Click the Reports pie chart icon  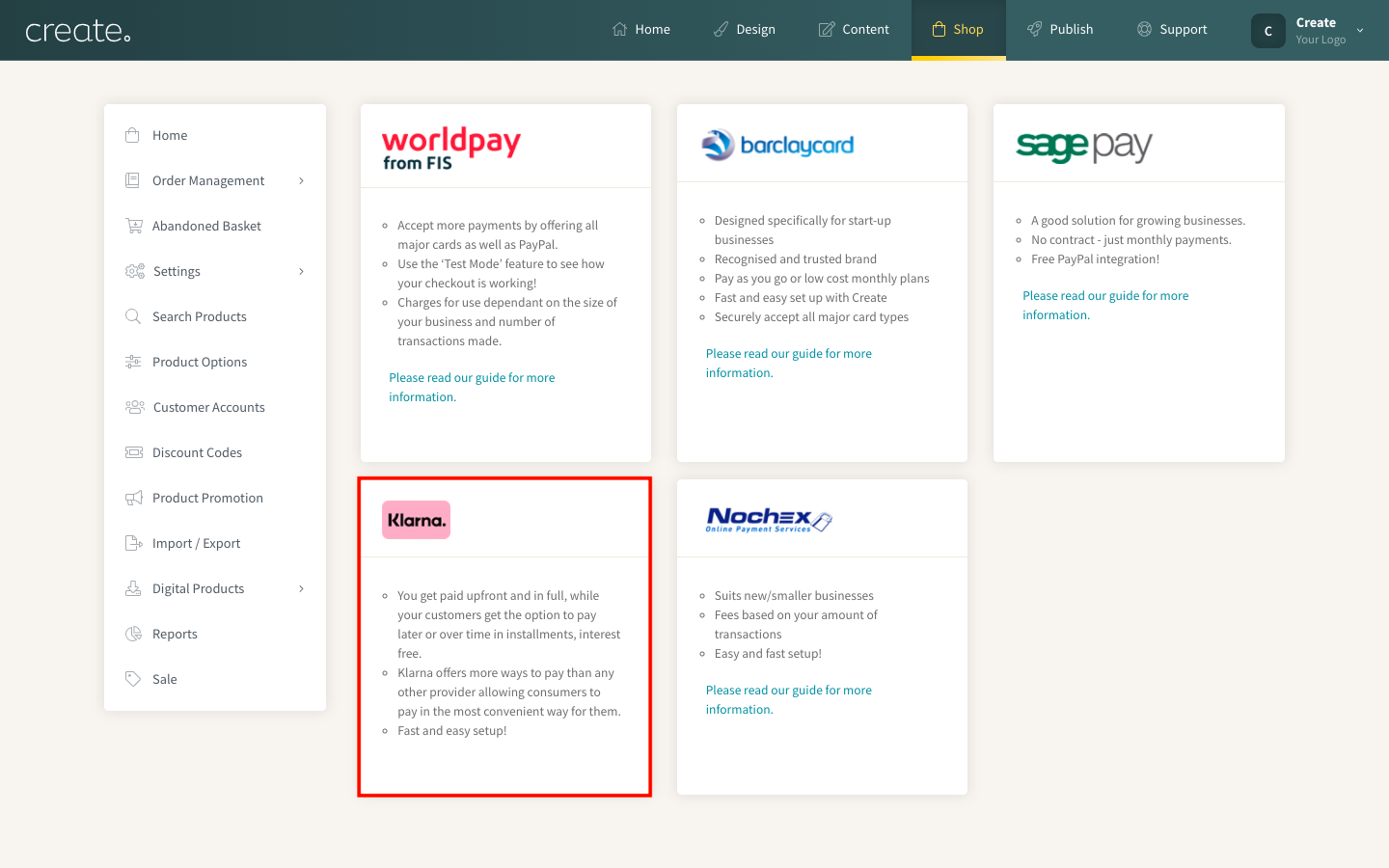point(133,634)
